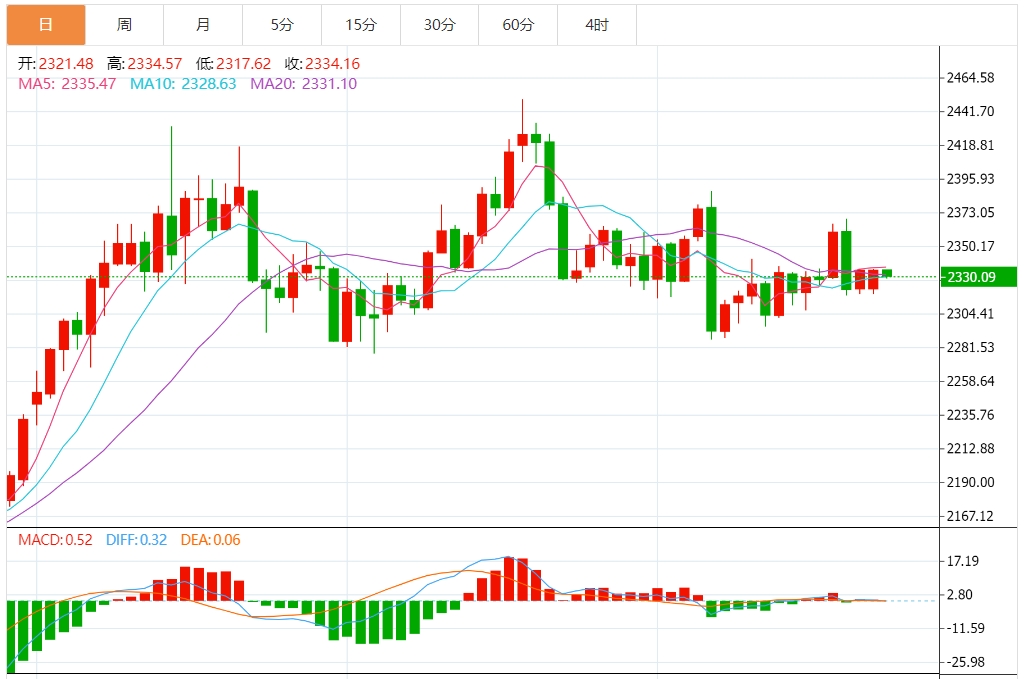Click the 17.19 MACD axis label
This screenshot has height=679, width=1032.
point(962,561)
